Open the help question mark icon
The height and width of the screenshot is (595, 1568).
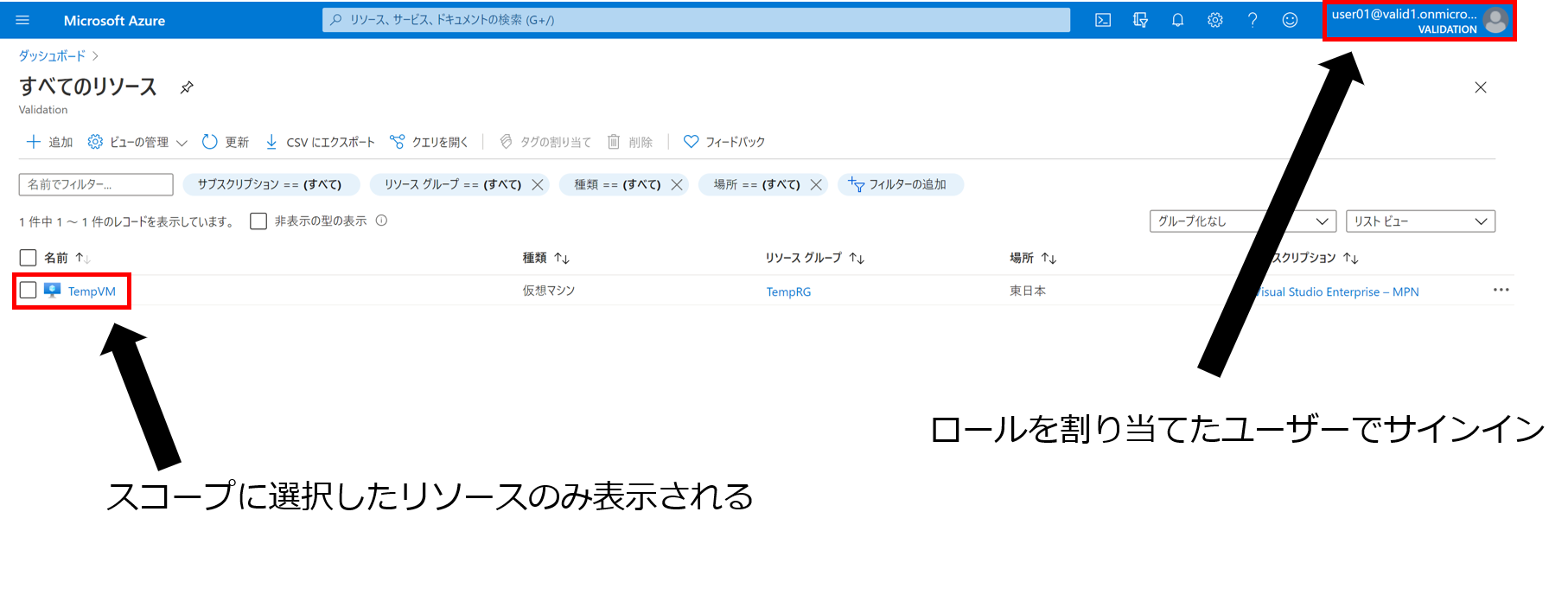tap(1252, 20)
